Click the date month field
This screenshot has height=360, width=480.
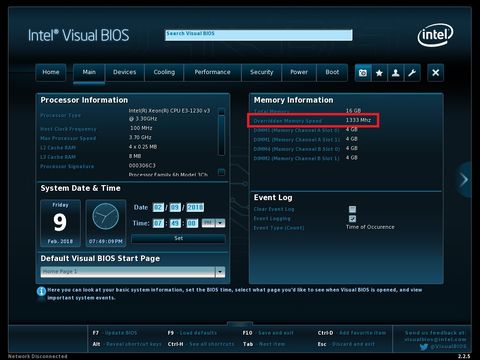pos(158,207)
